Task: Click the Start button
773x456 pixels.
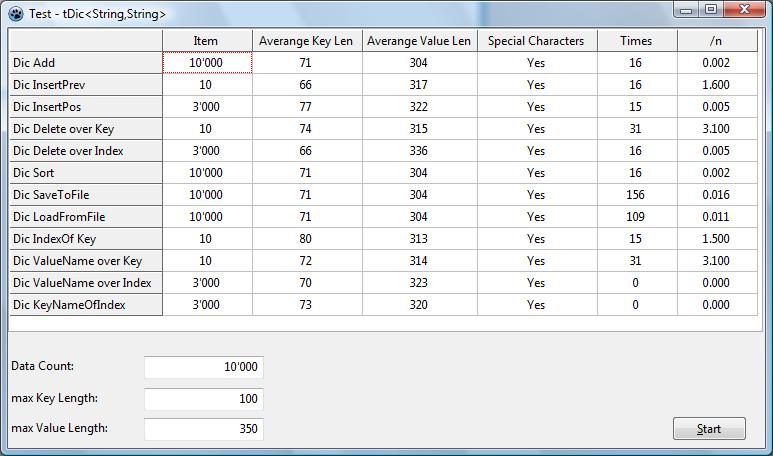Action: [709, 429]
